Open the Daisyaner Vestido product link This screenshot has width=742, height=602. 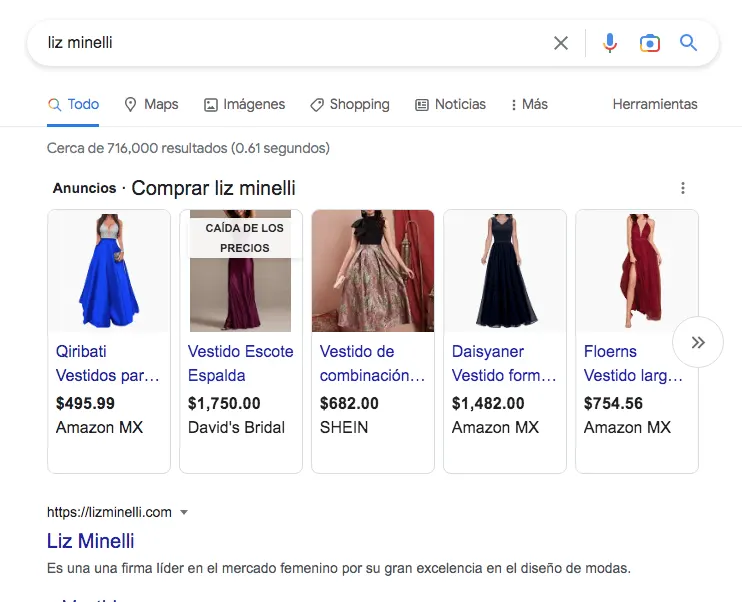pos(503,364)
